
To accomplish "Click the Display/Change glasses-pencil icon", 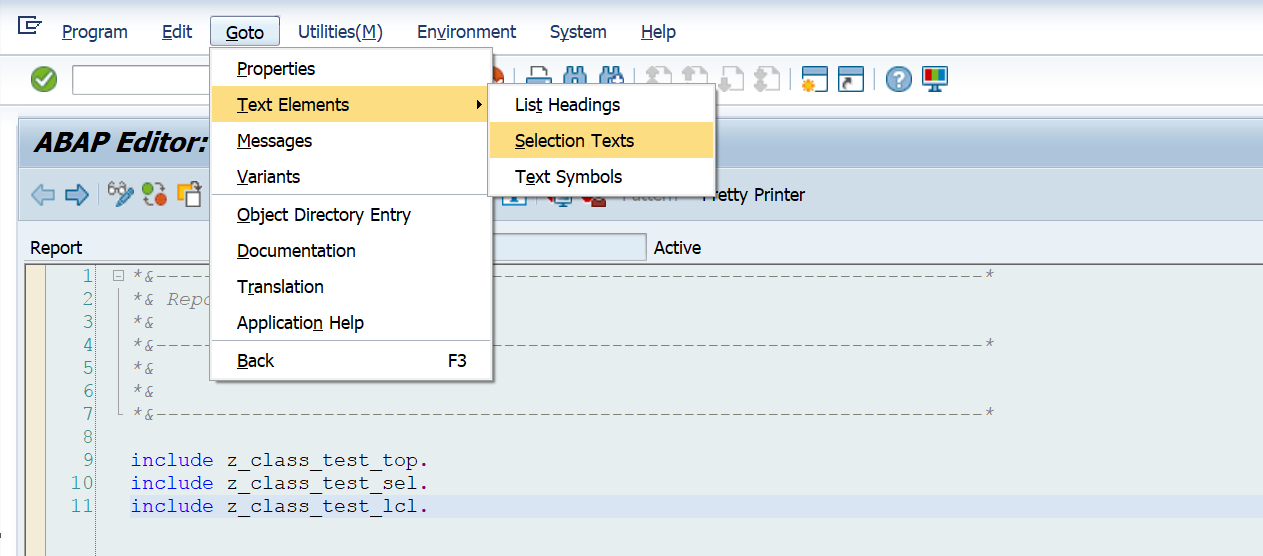I will [x=120, y=194].
